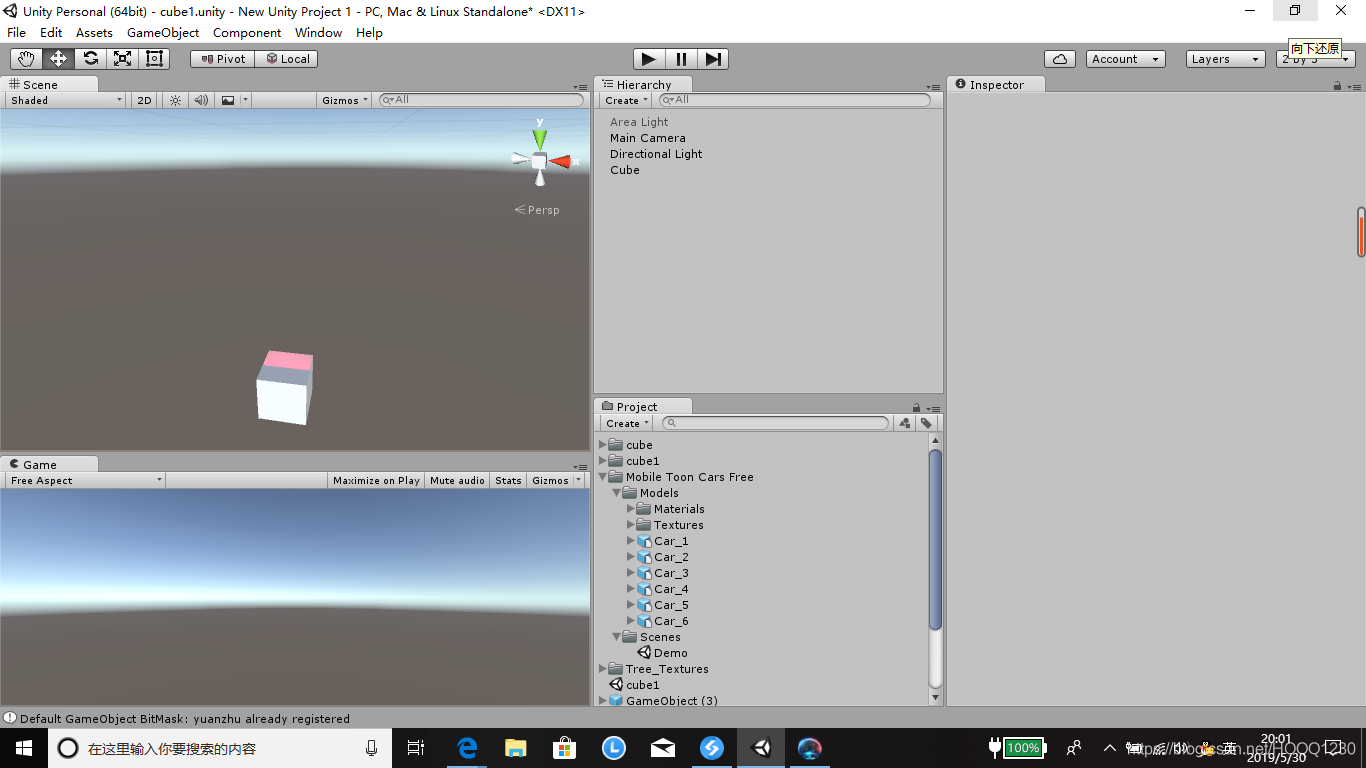Toggle Pivot/Center handle position
This screenshot has width=1366, height=768.
click(x=222, y=59)
